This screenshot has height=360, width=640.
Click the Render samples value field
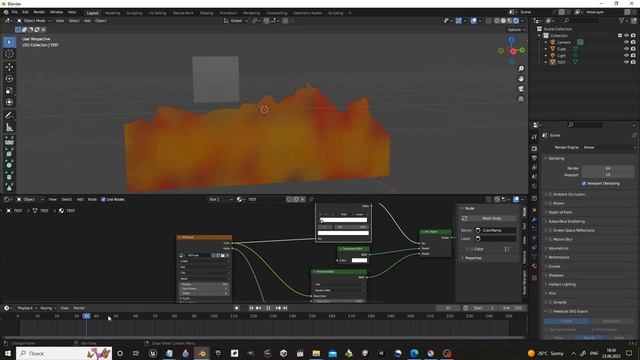click(608, 168)
